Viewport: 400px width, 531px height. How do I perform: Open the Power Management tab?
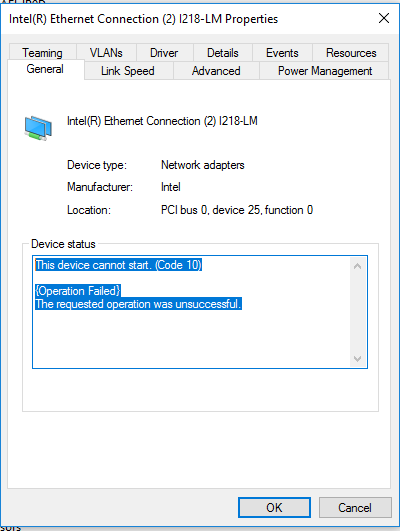pos(325,71)
